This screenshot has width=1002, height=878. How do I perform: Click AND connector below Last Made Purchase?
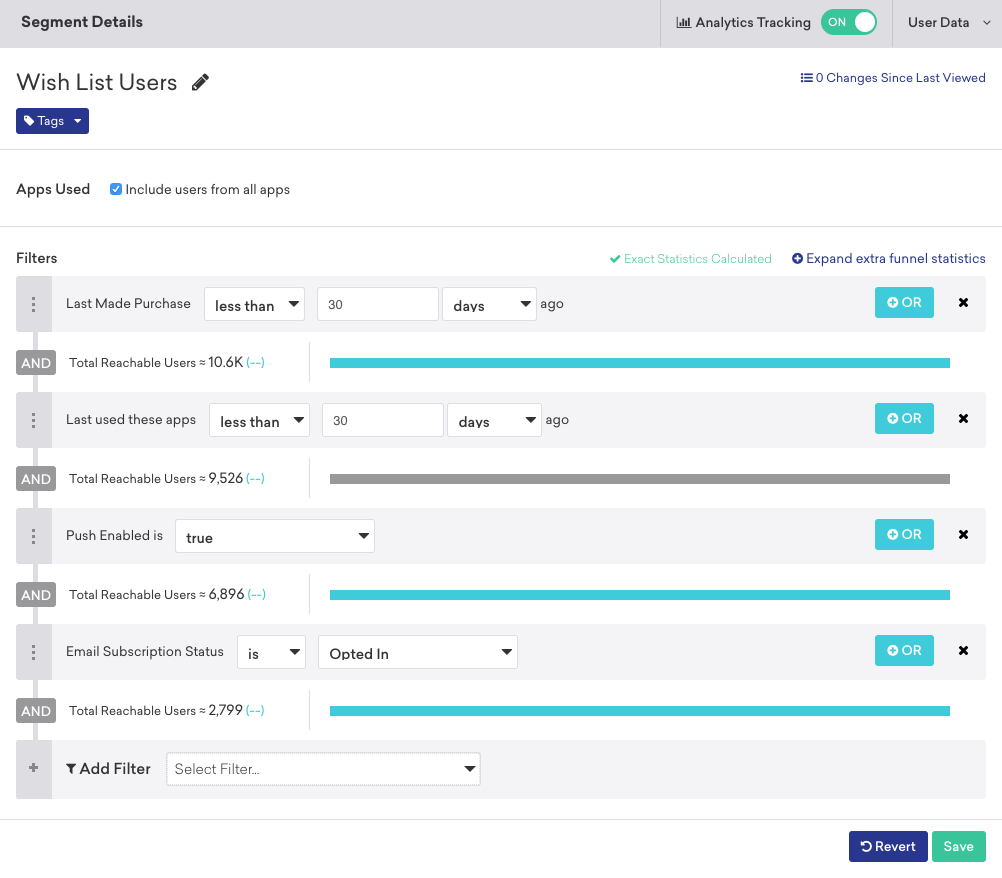coord(36,363)
